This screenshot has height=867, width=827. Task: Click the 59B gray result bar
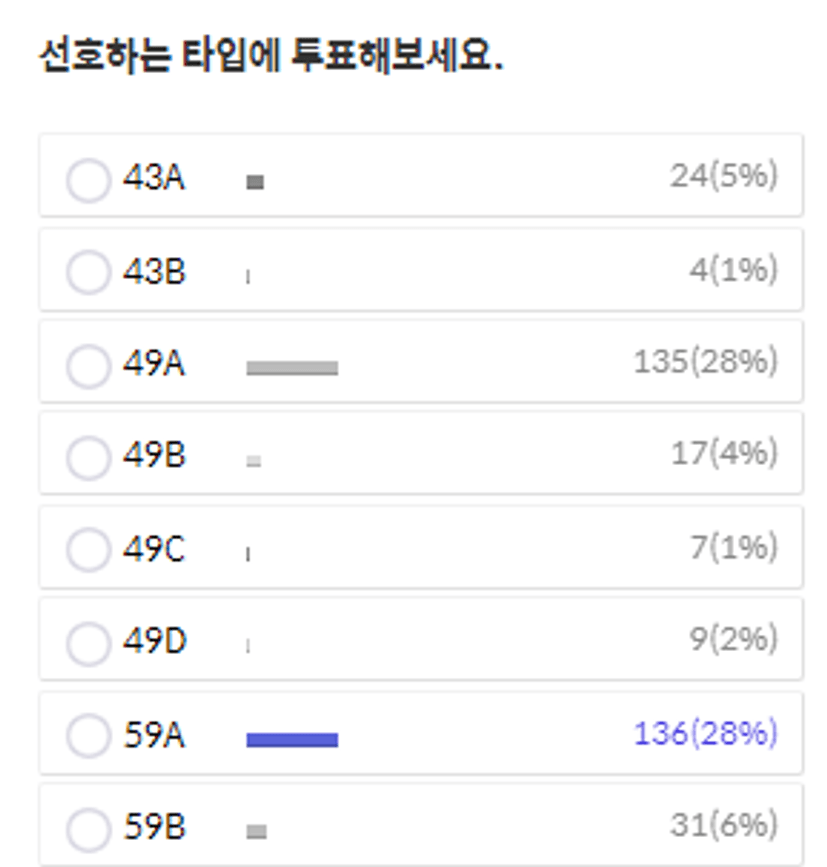pos(257,831)
